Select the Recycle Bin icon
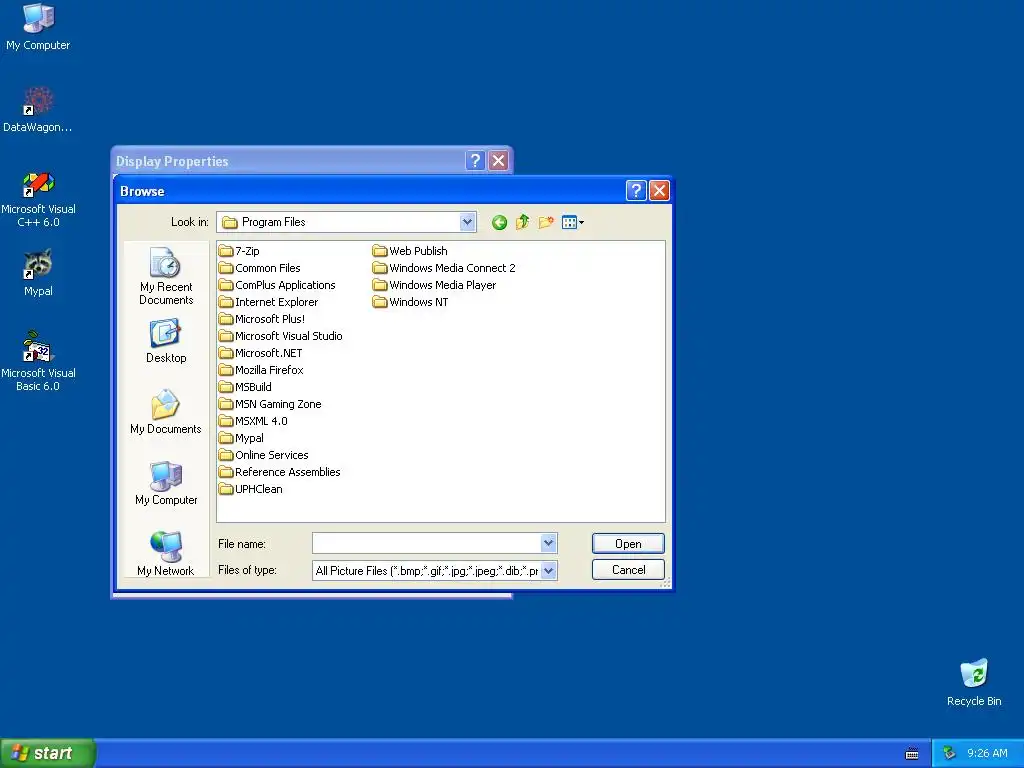The width and height of the screenshot is (1024, 768). coord(974,683)
